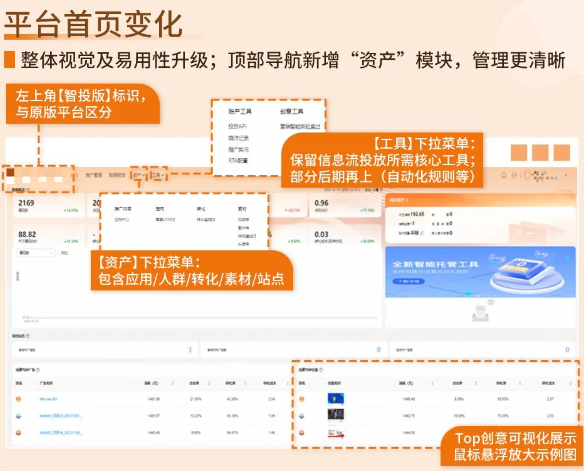
Task: Expand the account dropdown arrow at header right
Action: (566, 175)
